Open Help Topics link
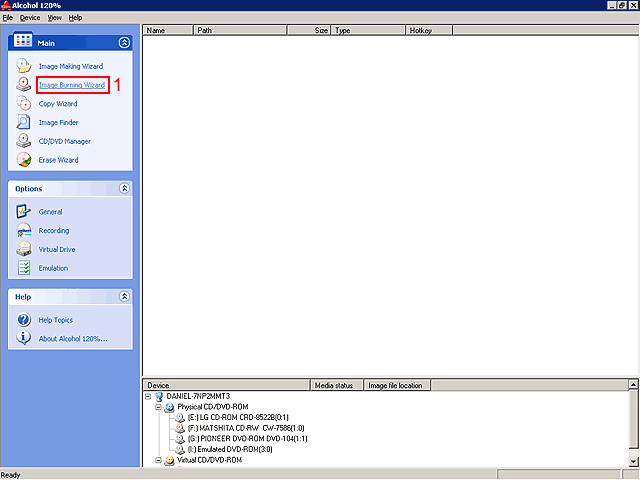The height and width of the screenshot is (480, 640). click(x=56, y=320)
